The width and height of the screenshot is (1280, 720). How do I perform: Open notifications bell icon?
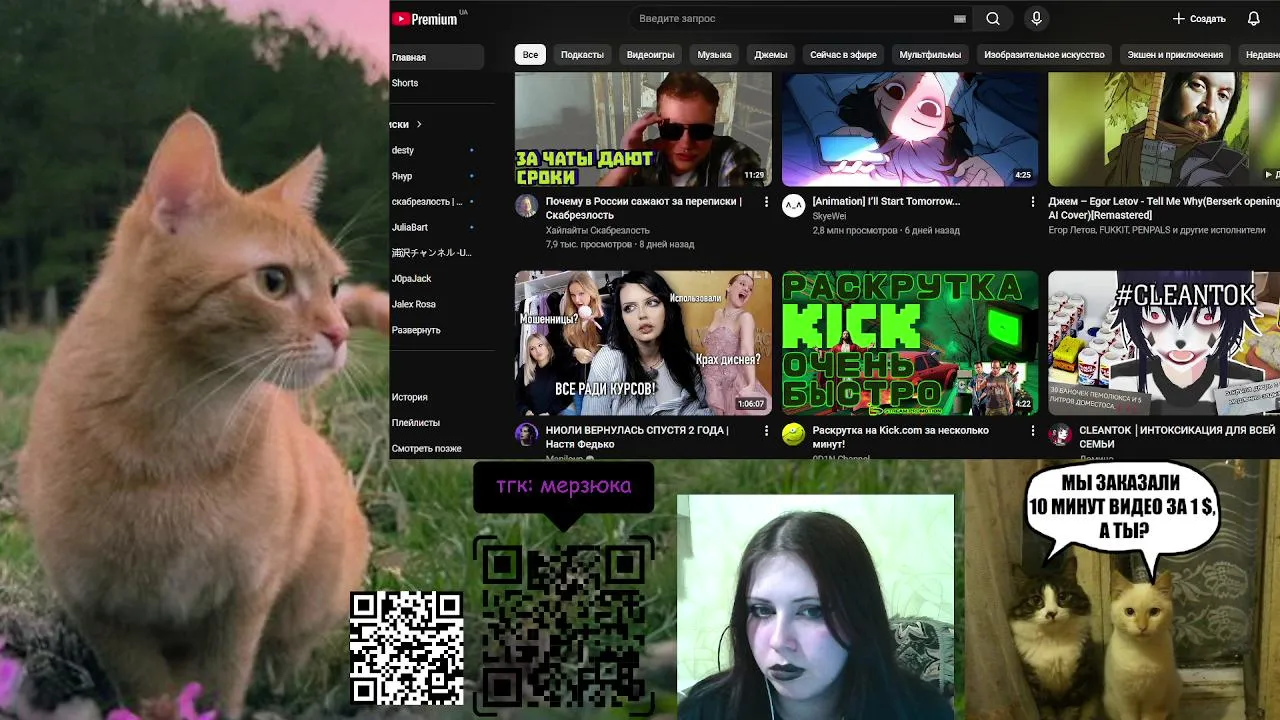coord(1254,18)
